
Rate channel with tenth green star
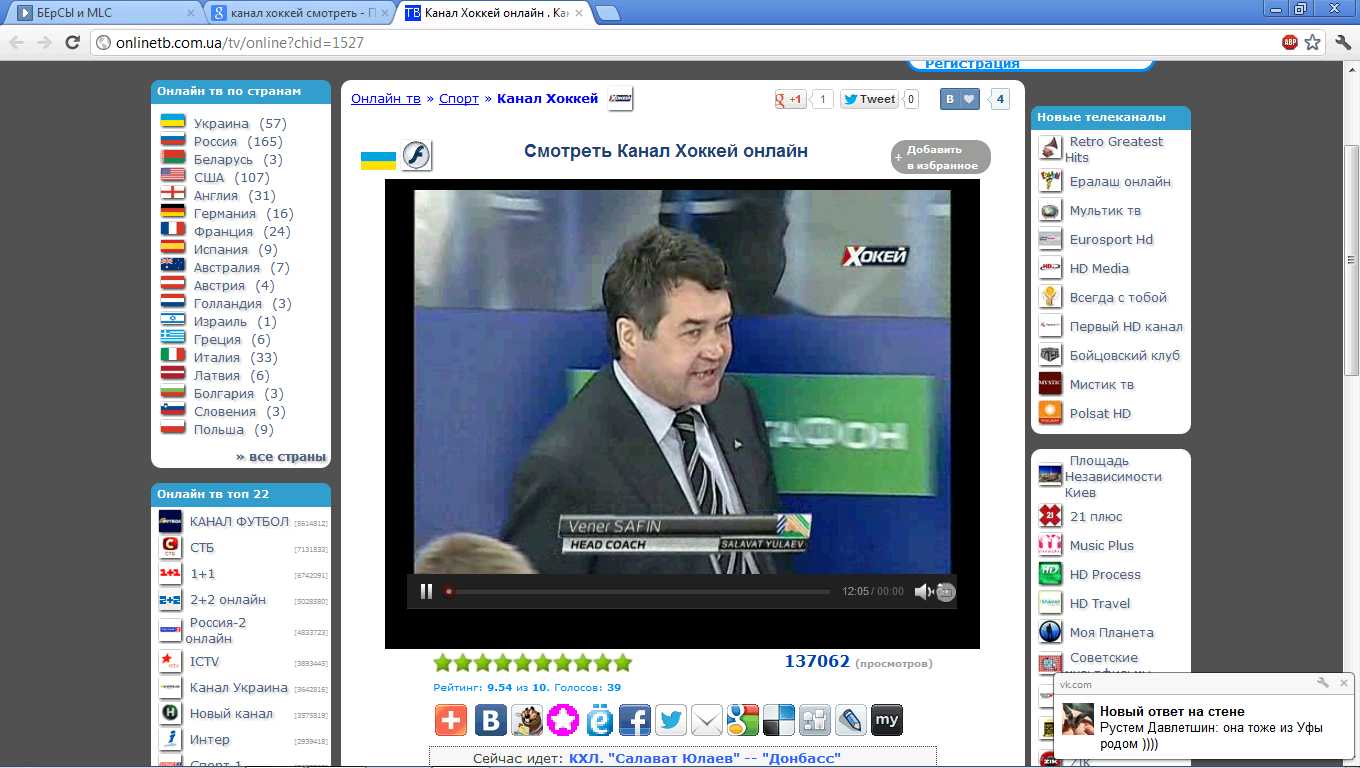tap(622, 662)
